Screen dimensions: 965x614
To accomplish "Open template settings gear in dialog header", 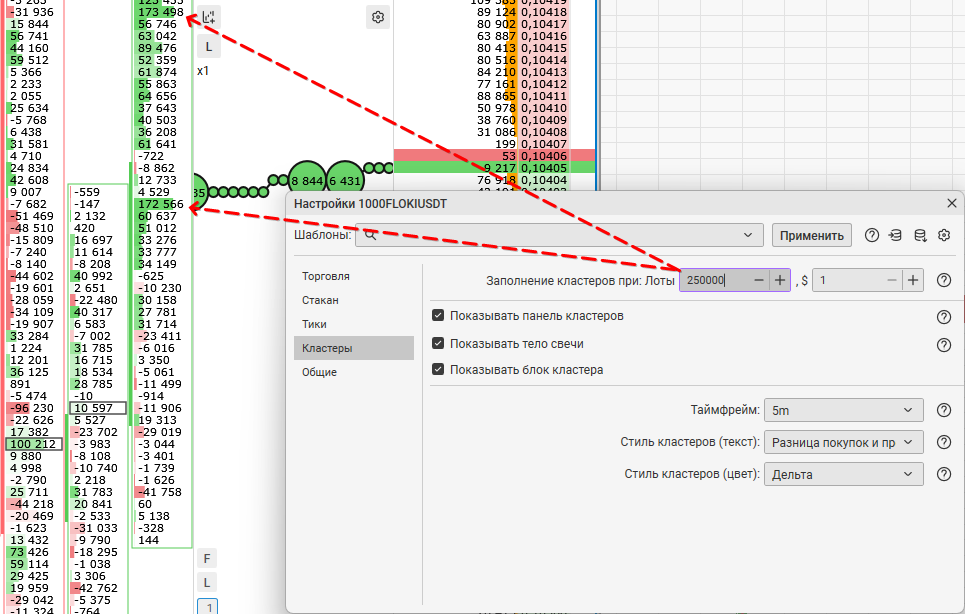I will point(943,235).
